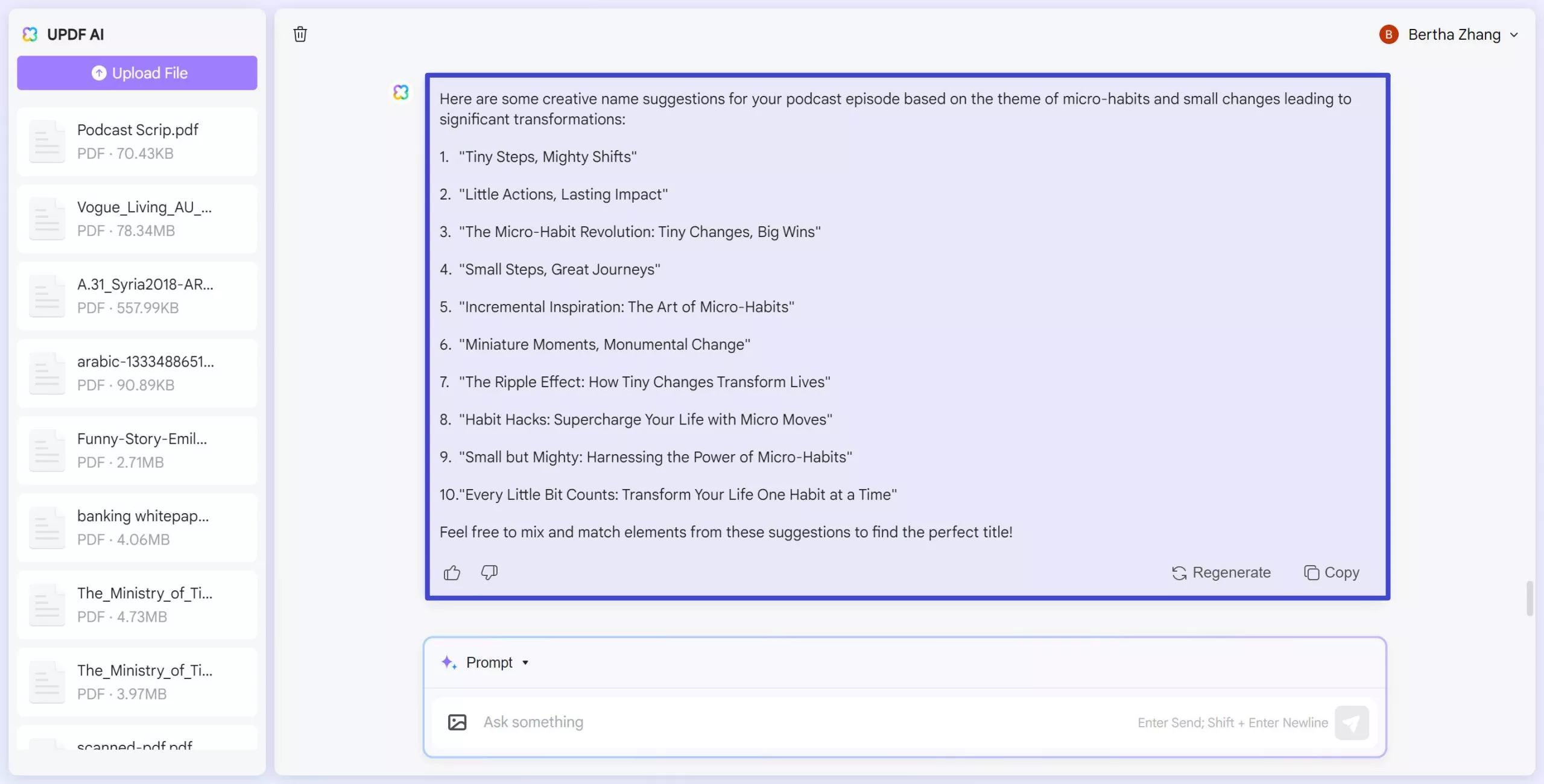Click the sparkle icon beside Prompt
Viewport: 1544px width, 784px height.
pyautogui.click(x=449, y=662)
